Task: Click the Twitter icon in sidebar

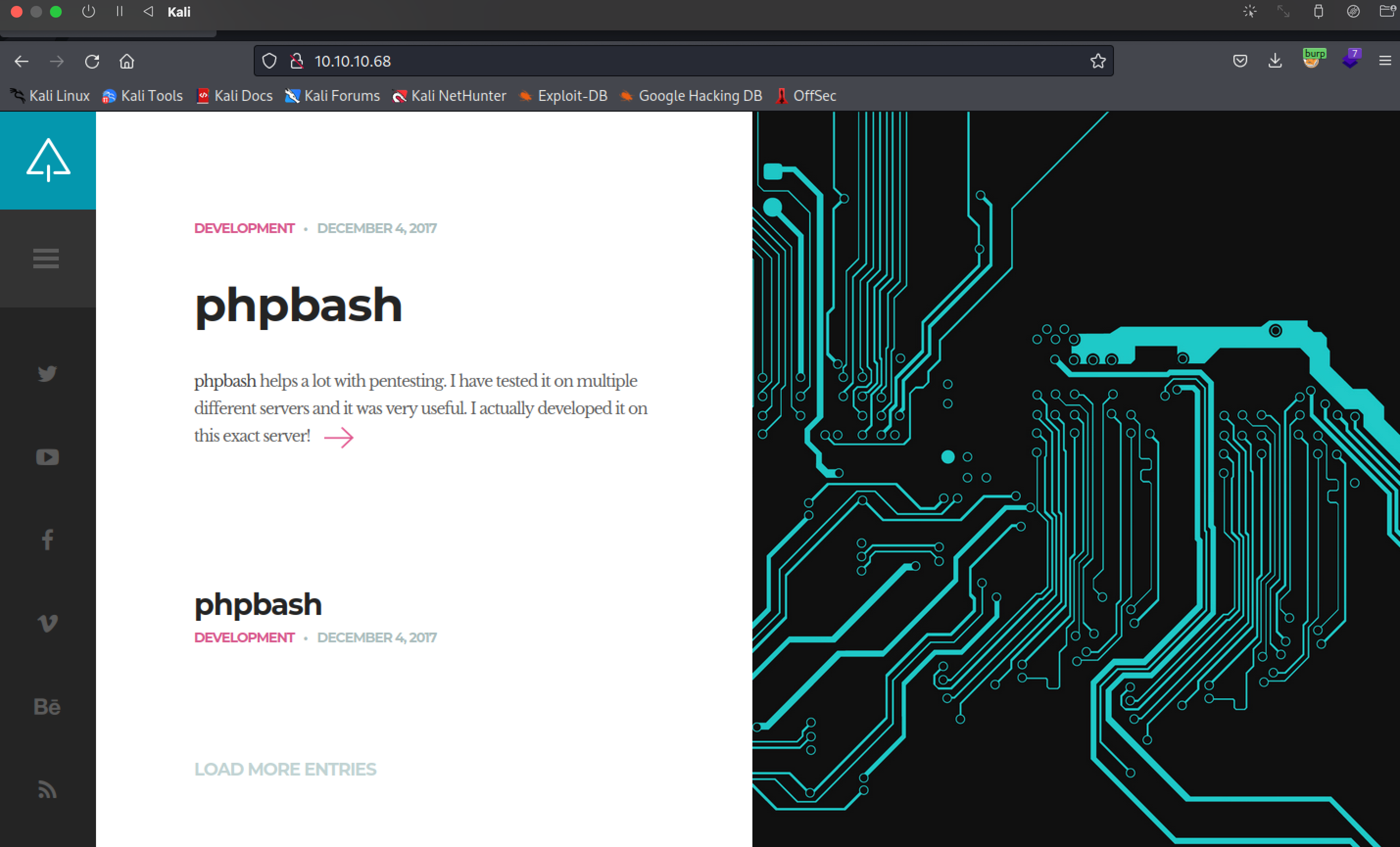Action: [x=47, y=374]
